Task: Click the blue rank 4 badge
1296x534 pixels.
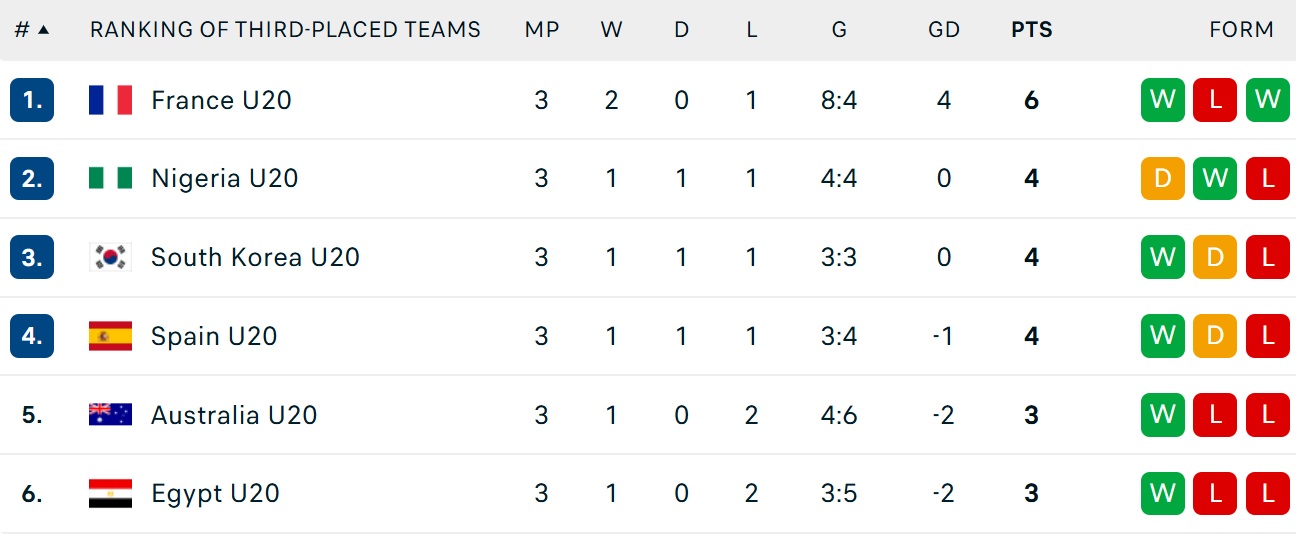Action: [x=32, y=336]
